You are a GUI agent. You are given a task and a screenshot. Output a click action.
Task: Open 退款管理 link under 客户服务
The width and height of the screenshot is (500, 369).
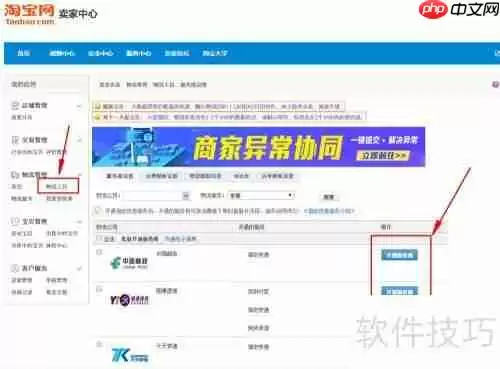(22, 280)
